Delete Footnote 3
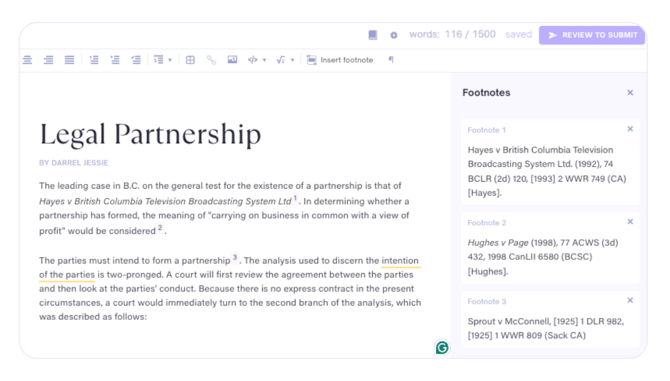 coord(630,301)
